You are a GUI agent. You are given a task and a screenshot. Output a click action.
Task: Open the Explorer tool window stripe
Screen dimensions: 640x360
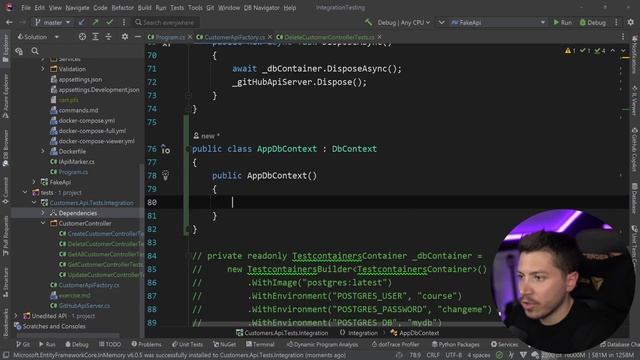5,48
